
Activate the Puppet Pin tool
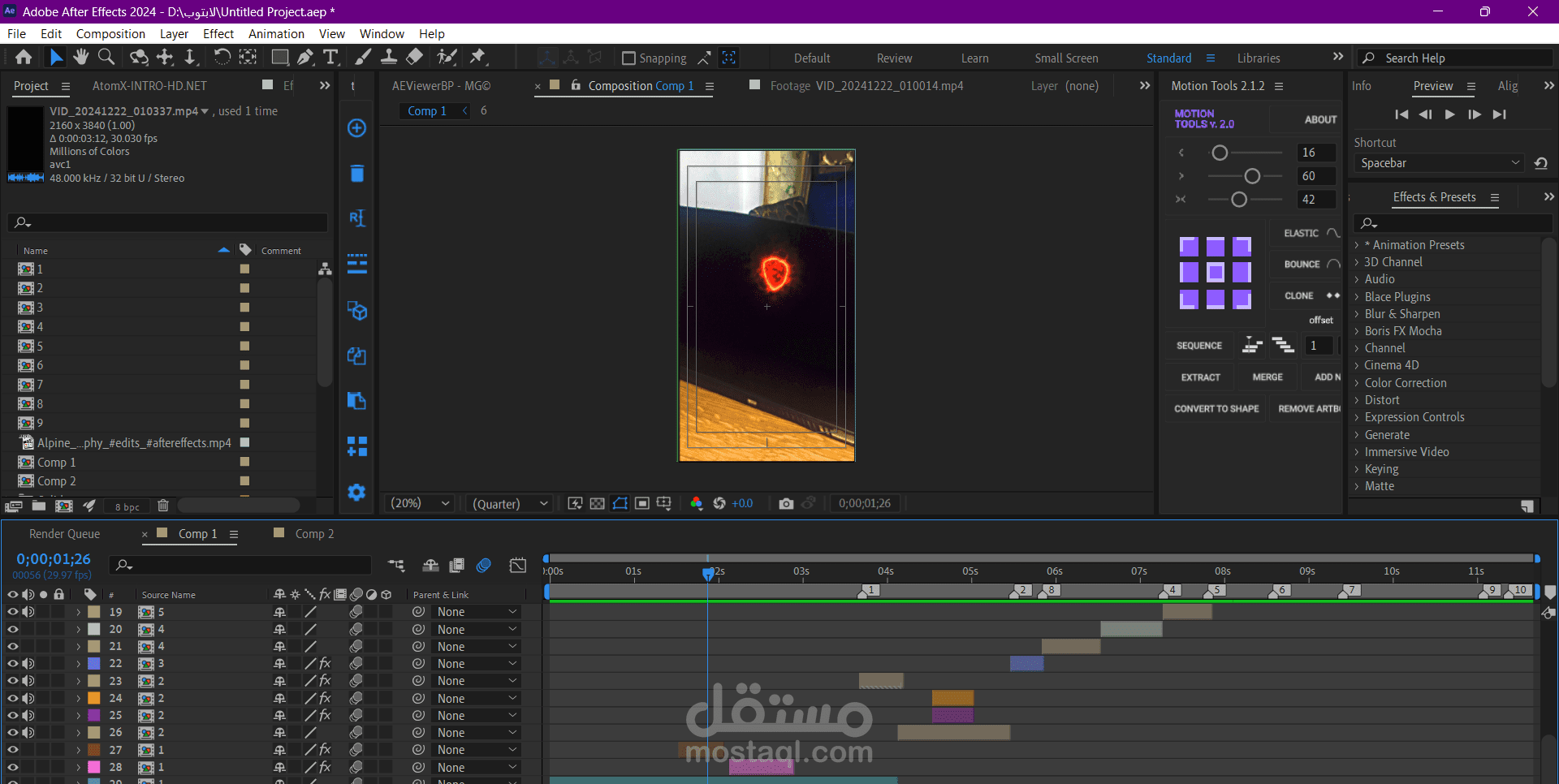[477, 57]
